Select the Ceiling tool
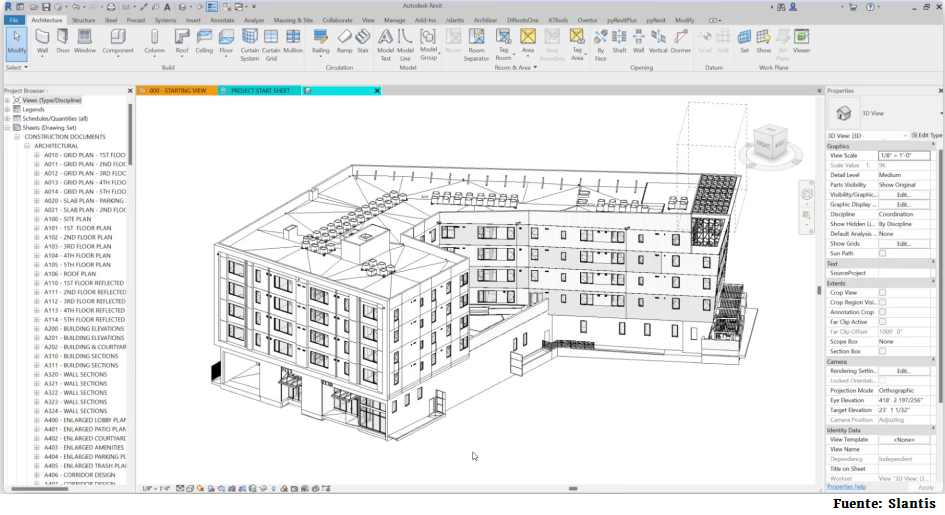Screen dimensions: 945x515 click(x=204, y=42)
